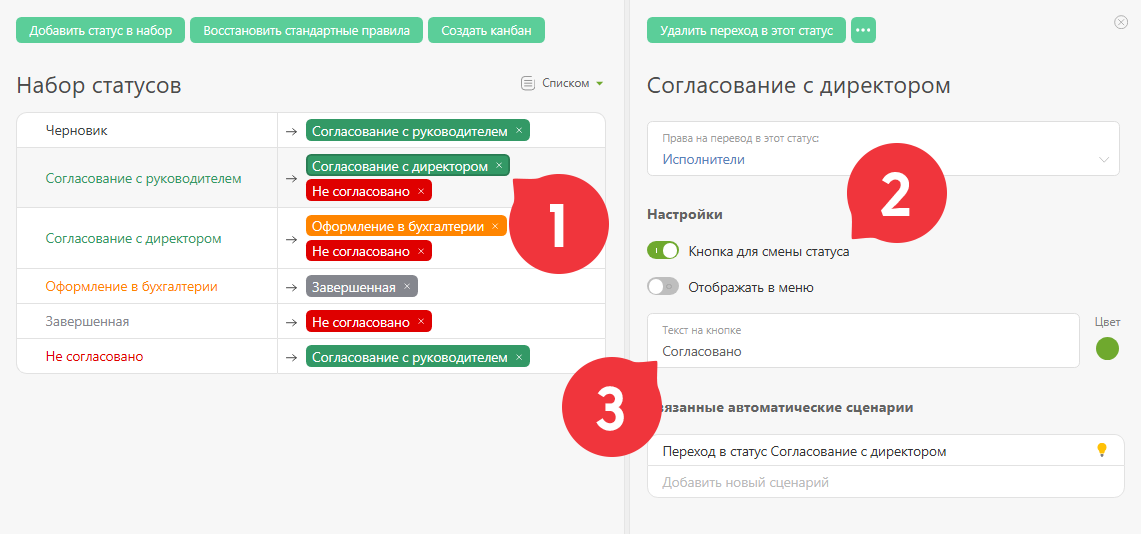1141x534 pixels.
Task: Click 'Добавить статус в набор' button
Action: pos(100,31)
